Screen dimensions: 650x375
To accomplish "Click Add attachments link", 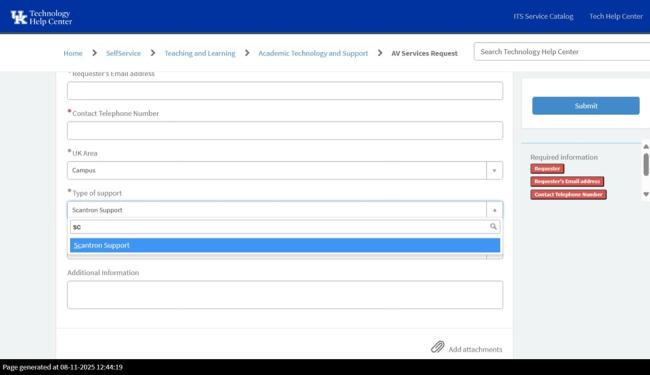I will pyautogui.click(x=475, y=349).
